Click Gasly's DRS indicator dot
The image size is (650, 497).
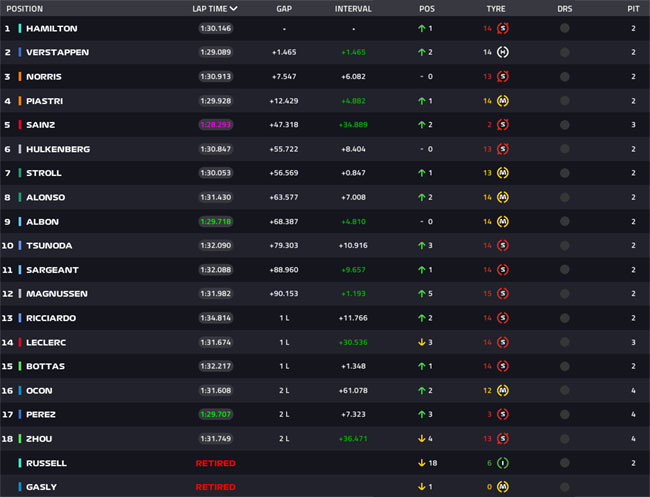(565, 487)
